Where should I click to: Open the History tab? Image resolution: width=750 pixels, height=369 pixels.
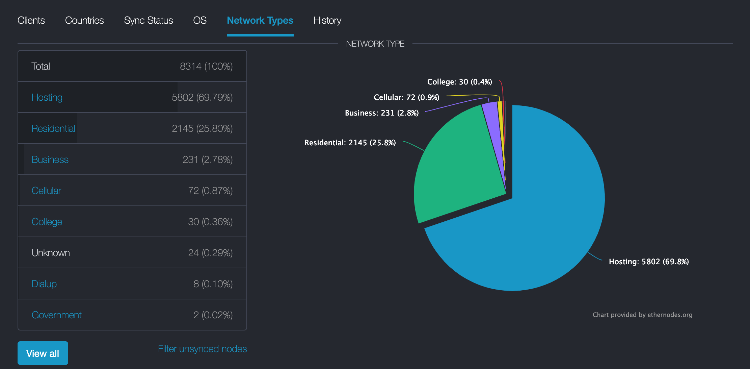pyautogui.click(x=327, y=21)
